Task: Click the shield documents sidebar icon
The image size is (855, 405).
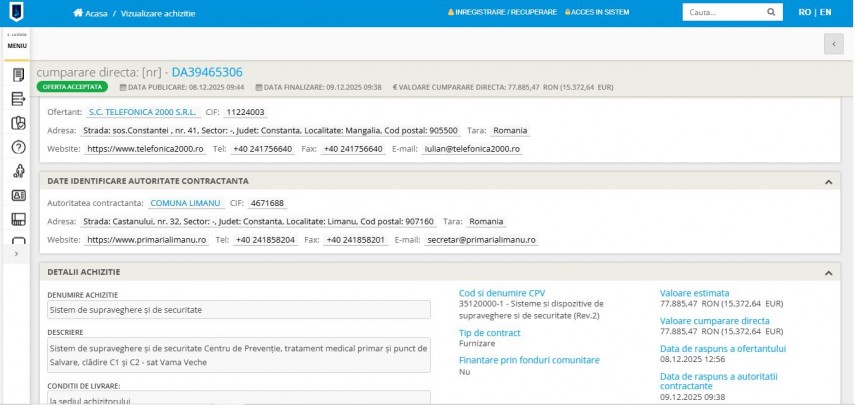Action: (18, 123)
